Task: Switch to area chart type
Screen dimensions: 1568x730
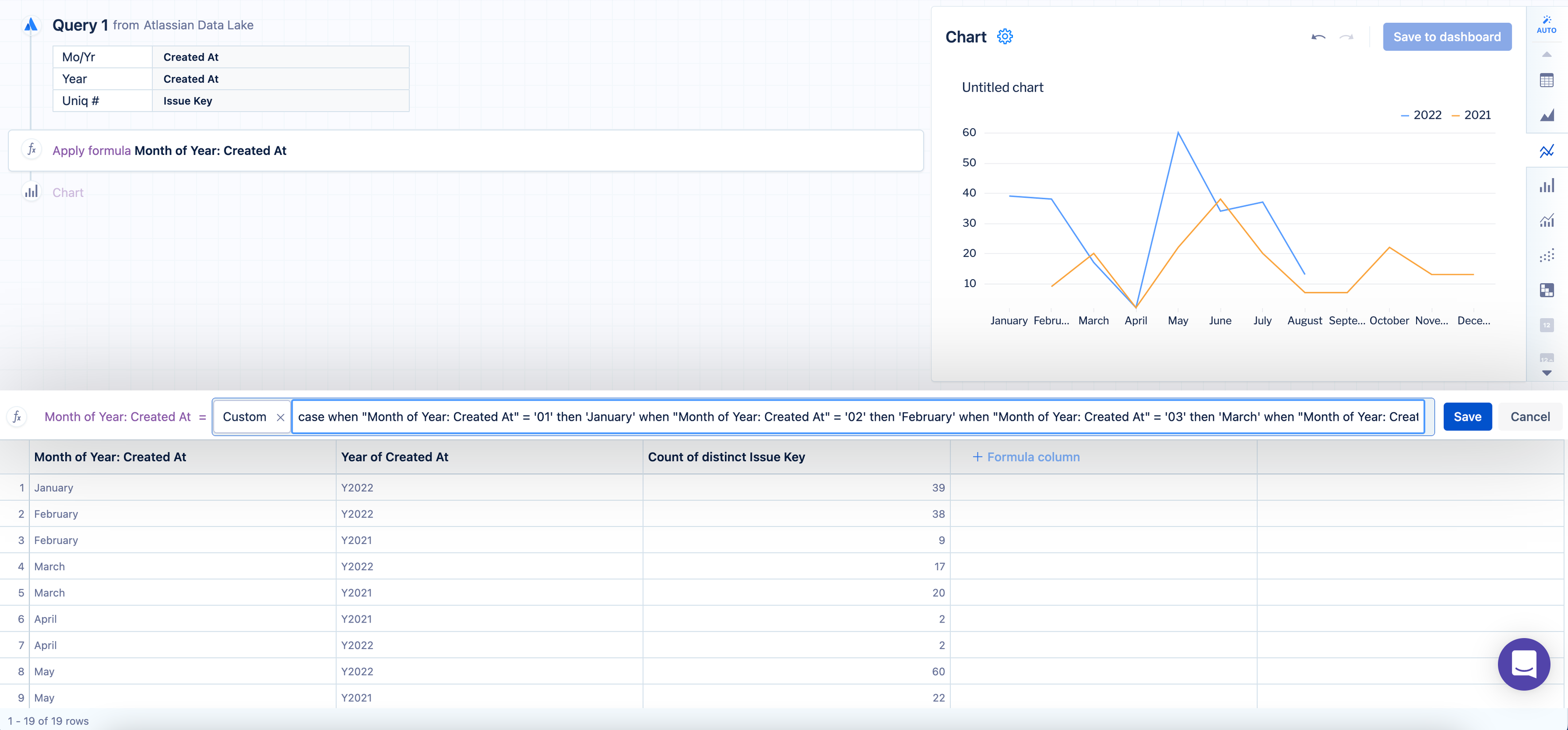Action: pyautogui.click(x=1546, y=115)
